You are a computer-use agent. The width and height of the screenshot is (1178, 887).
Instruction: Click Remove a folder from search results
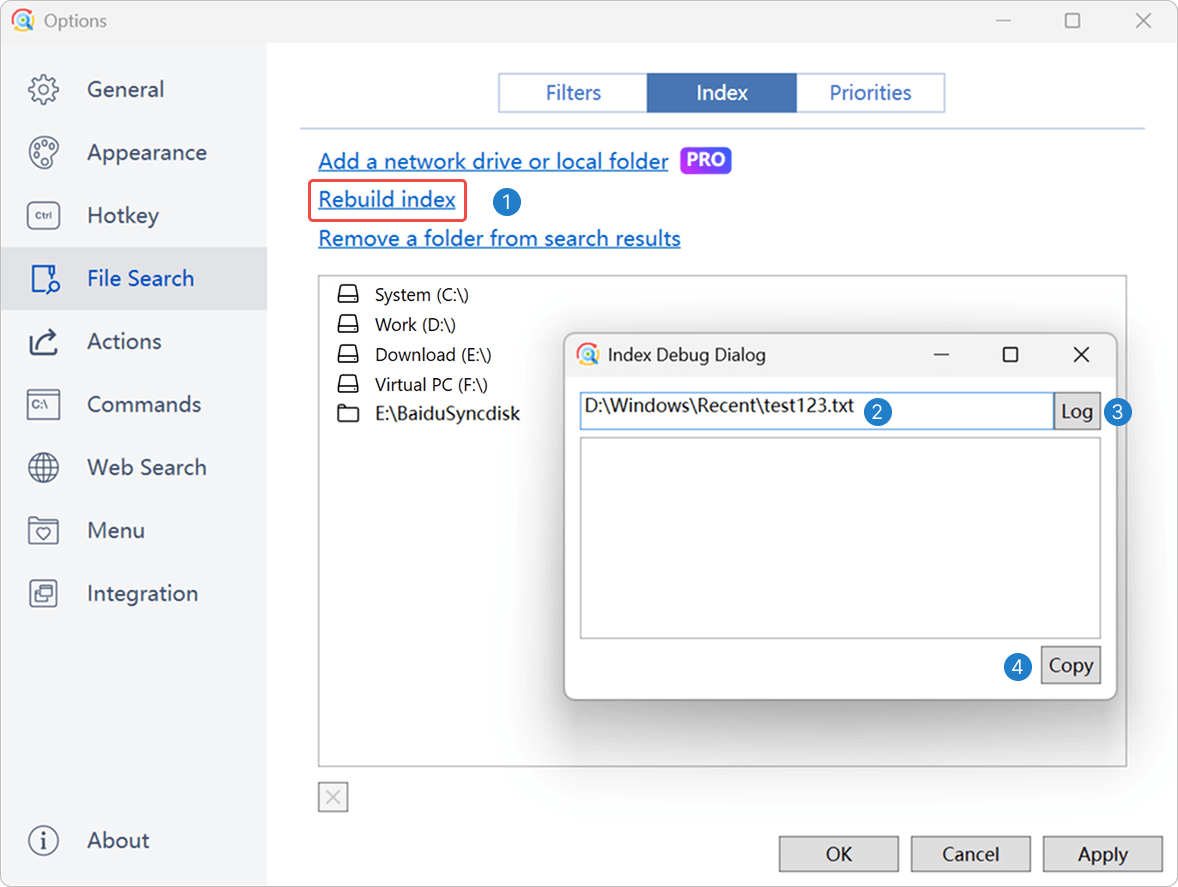pos(500,239)
